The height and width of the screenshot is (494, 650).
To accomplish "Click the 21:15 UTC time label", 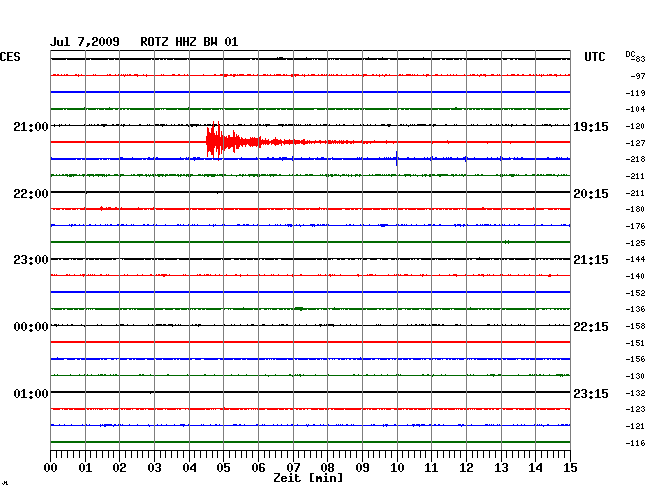I will 591,260.
